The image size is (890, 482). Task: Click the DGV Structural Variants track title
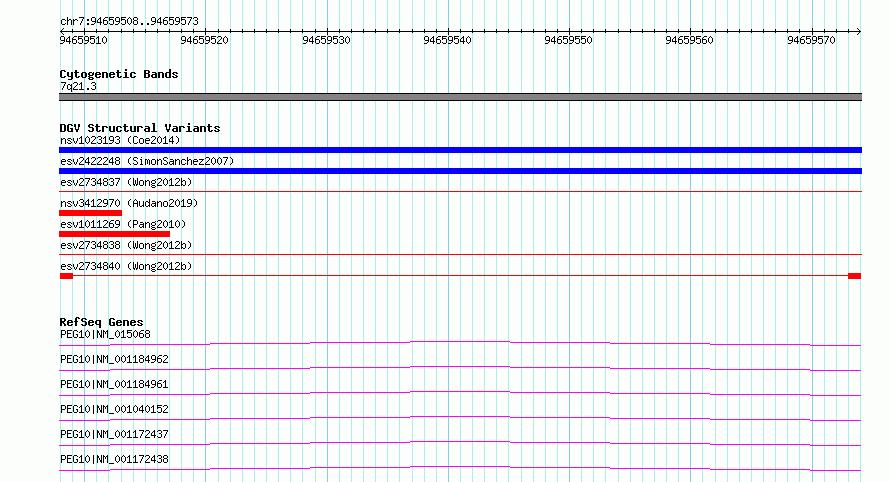pos(140,128)
